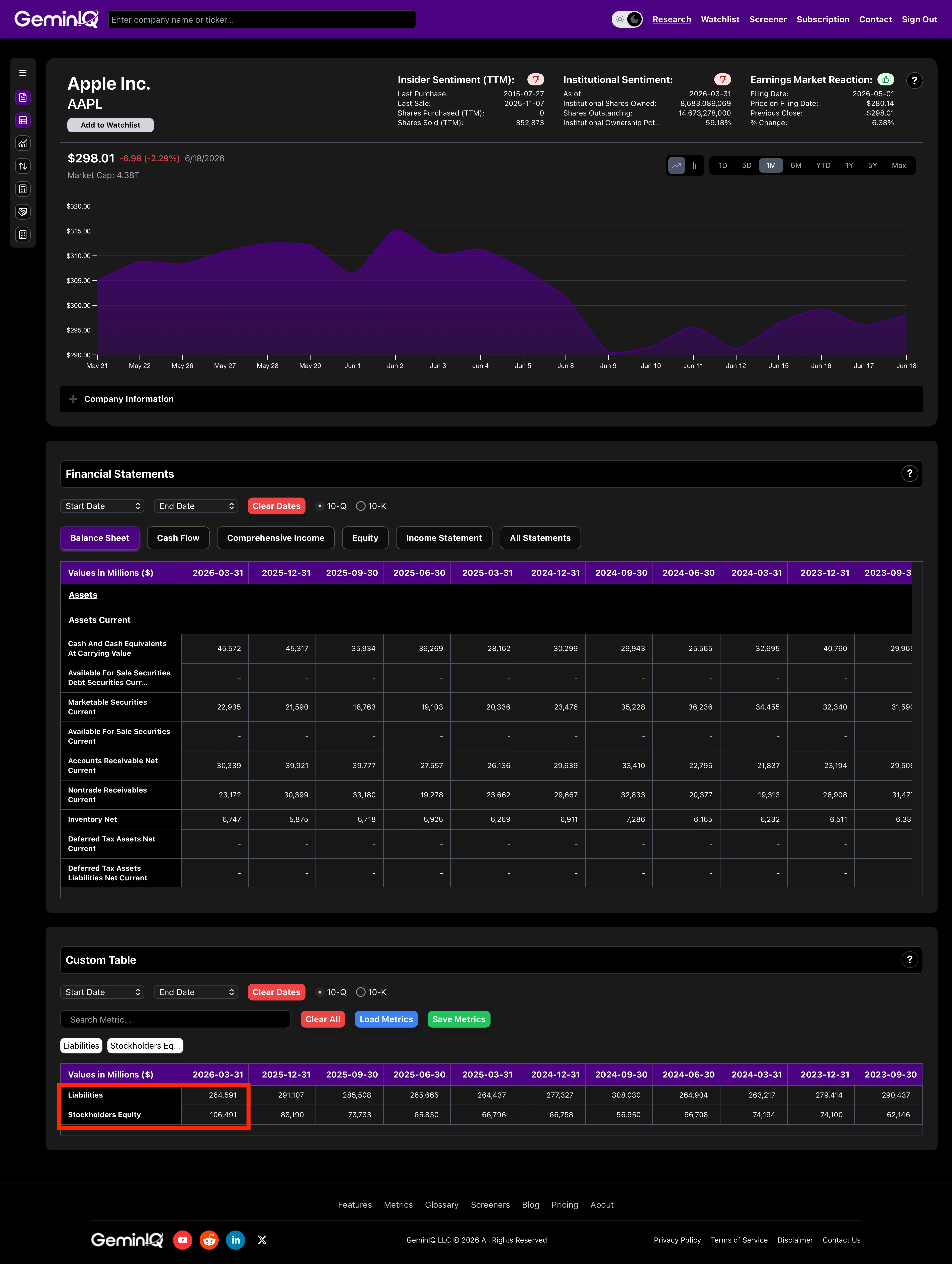952x1264 pixels.
Task: Click Add to Watchlist button
Action: (111, 125)
